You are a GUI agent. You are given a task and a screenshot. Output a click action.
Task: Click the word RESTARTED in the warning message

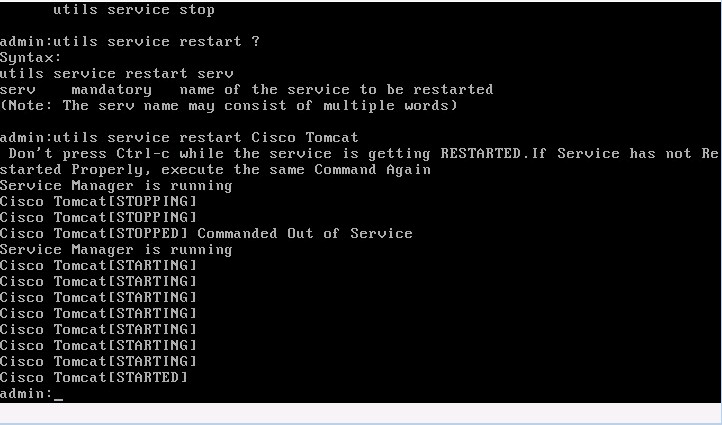pos(480,153)
